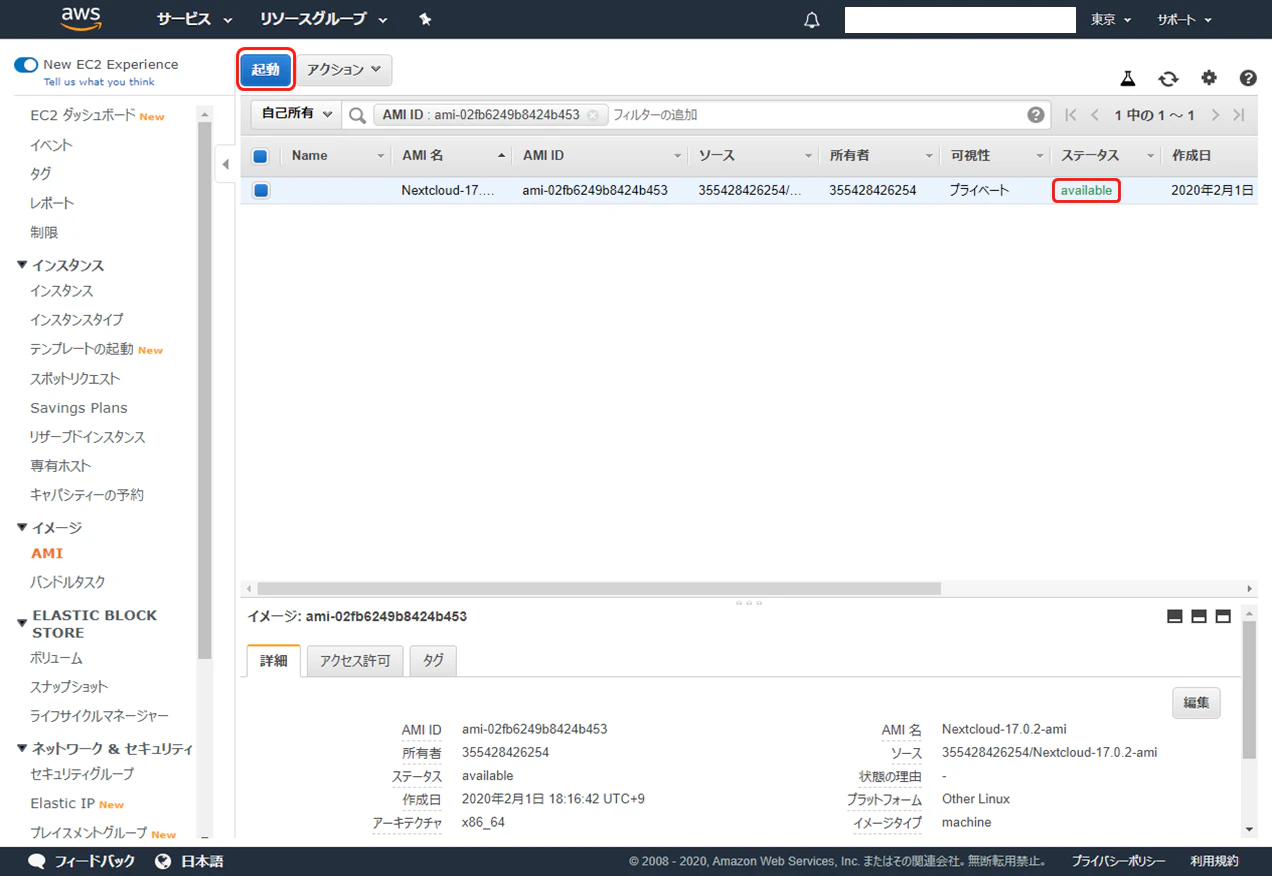Toggle the select-all checkbox in table header
1272x876 pixels.
coord(261,156)
